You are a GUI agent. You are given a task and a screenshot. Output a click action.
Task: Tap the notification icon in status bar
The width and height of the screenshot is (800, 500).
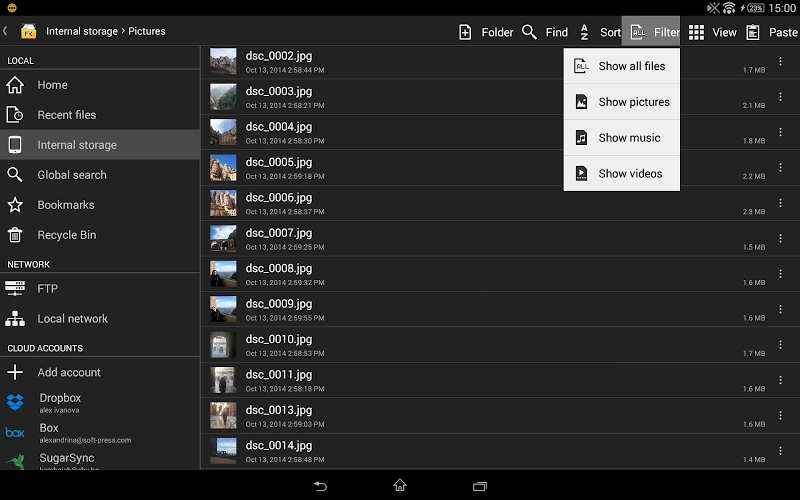[12, 8]
